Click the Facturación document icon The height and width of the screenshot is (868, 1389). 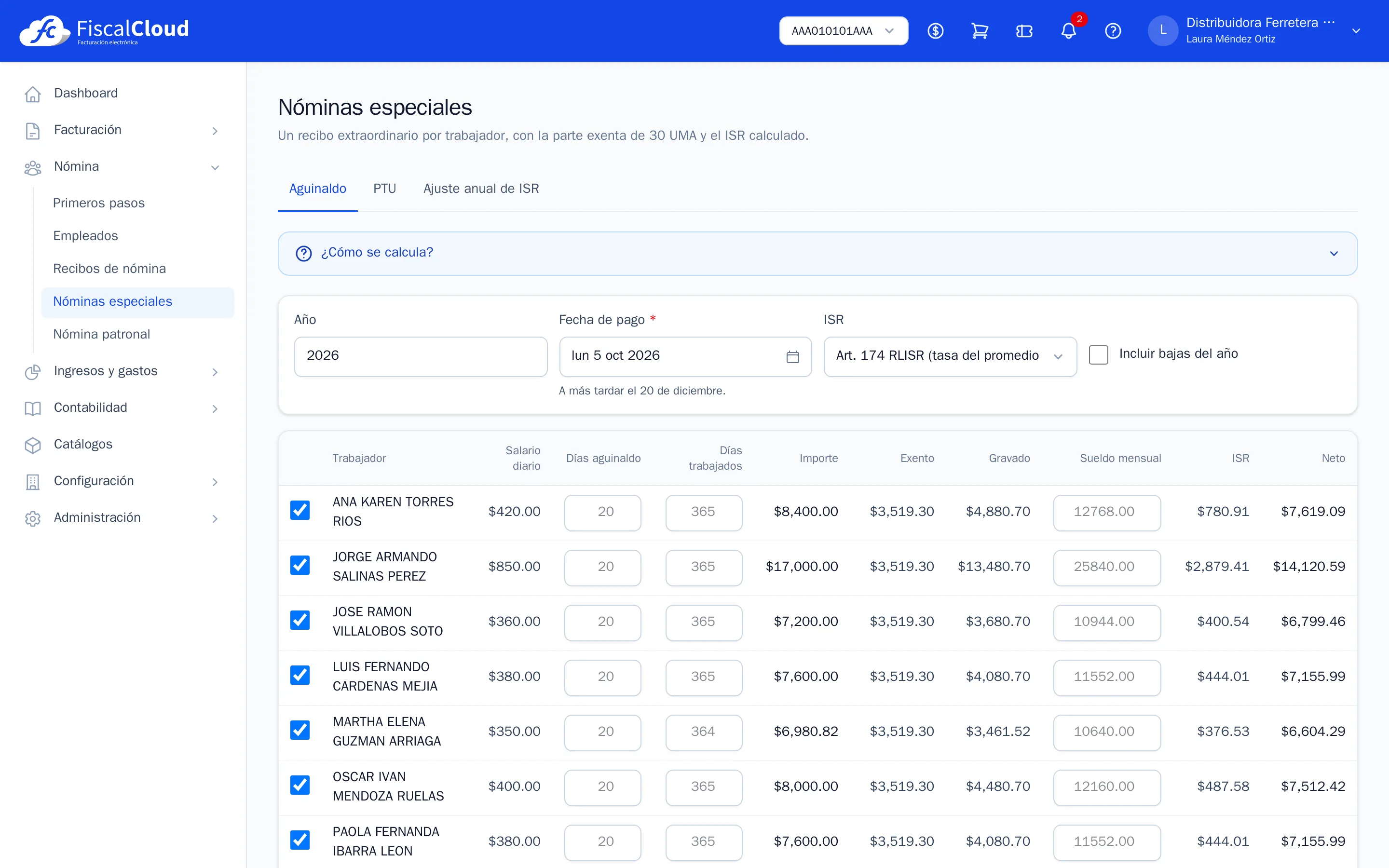[x=33, y=130]
